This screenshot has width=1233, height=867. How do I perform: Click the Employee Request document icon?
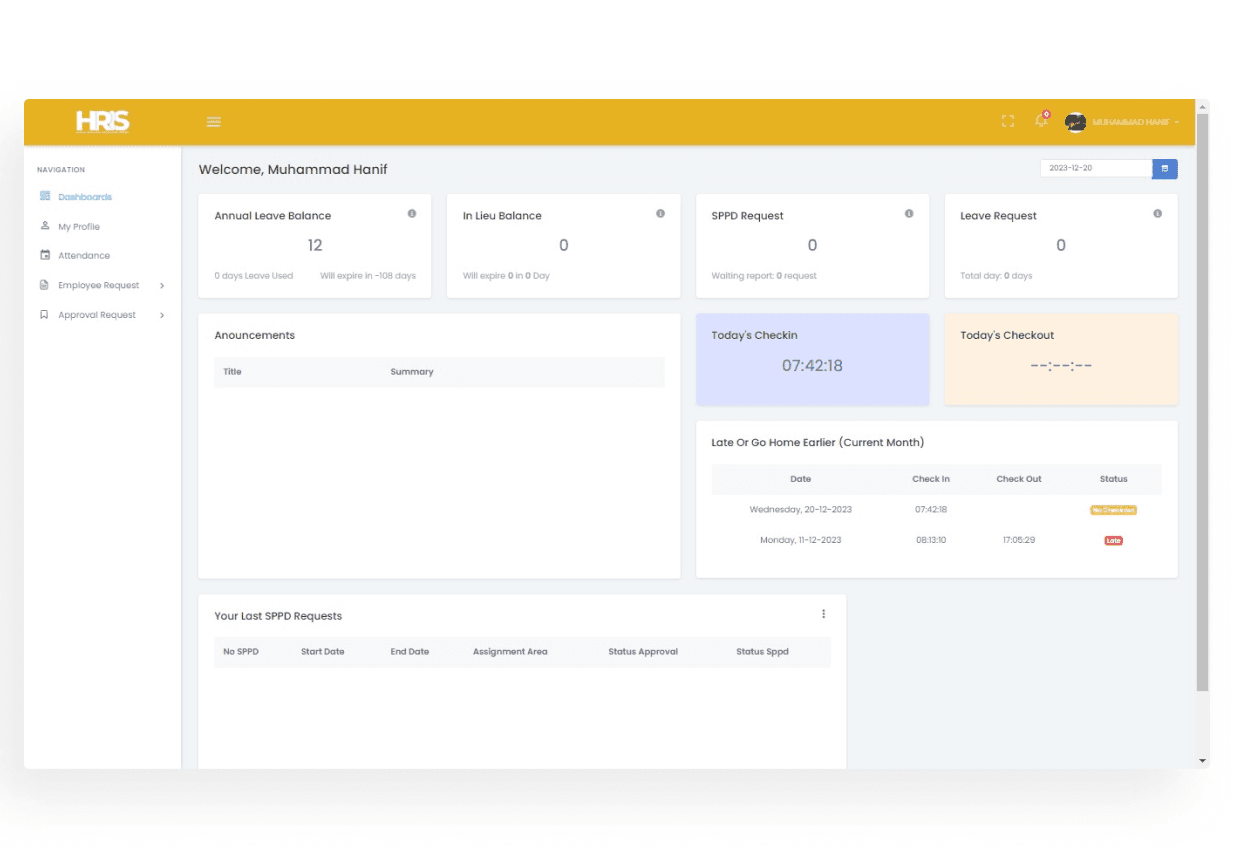(x=44, y=285)
